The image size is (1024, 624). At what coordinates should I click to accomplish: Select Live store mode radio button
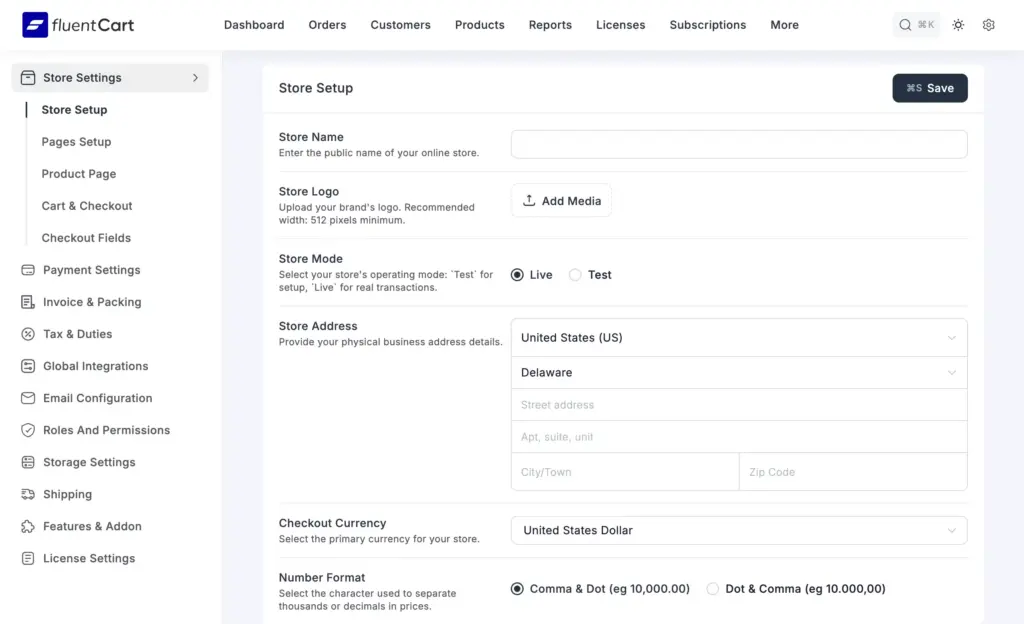click(517, 275)
